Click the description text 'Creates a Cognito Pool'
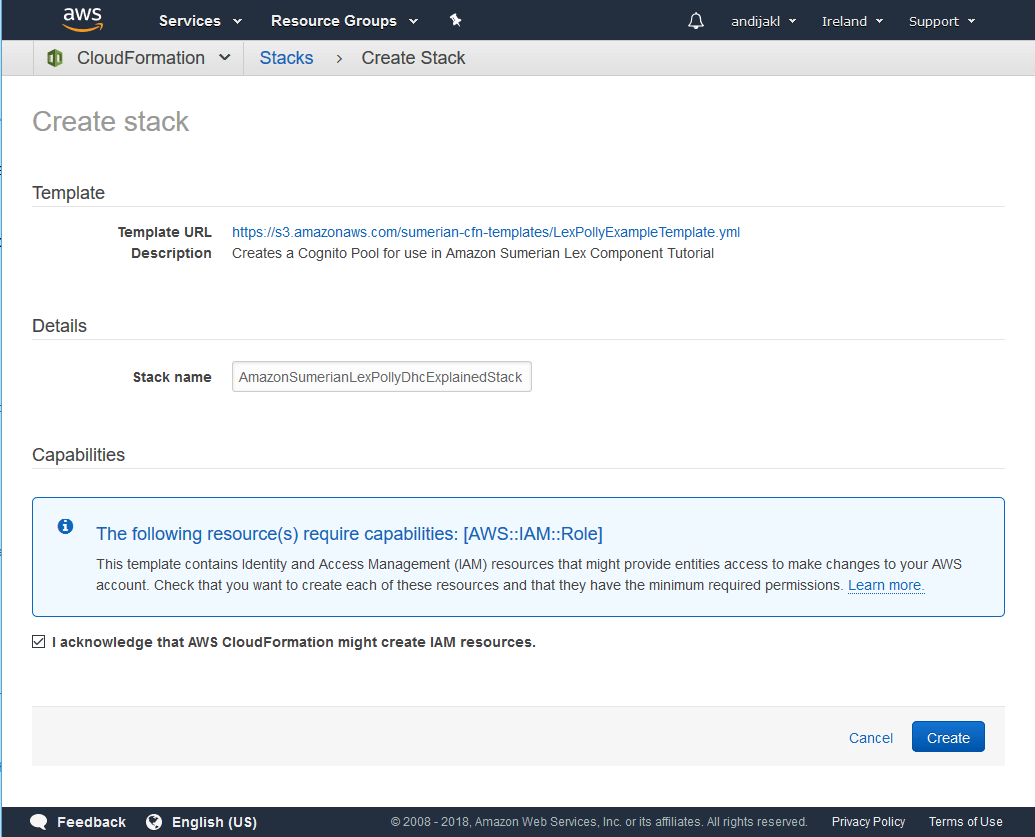Screen dimensions: 1035x837 pyautogui.click(x=473, y=253)
